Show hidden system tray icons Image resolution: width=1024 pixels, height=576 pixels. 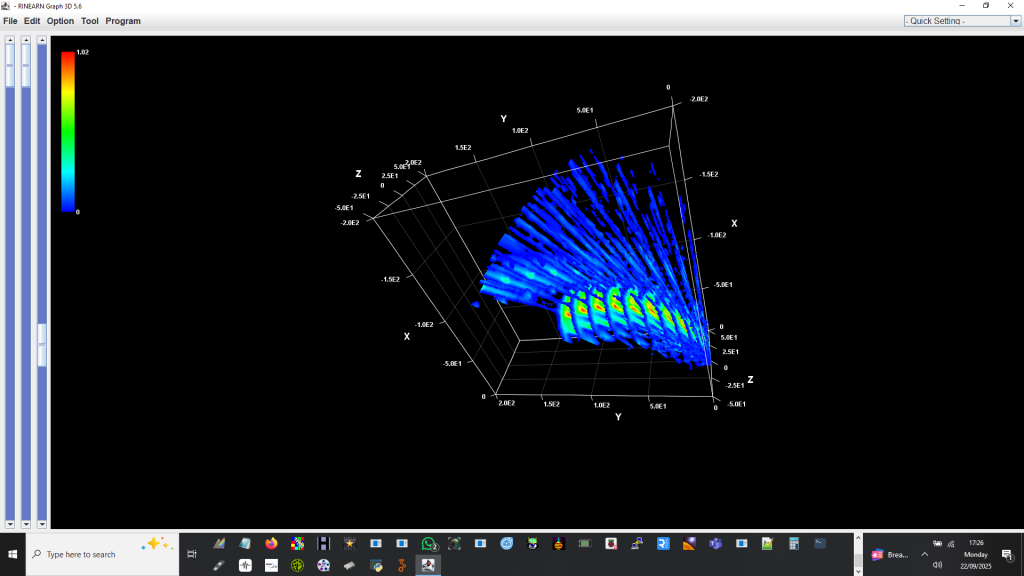924,554
